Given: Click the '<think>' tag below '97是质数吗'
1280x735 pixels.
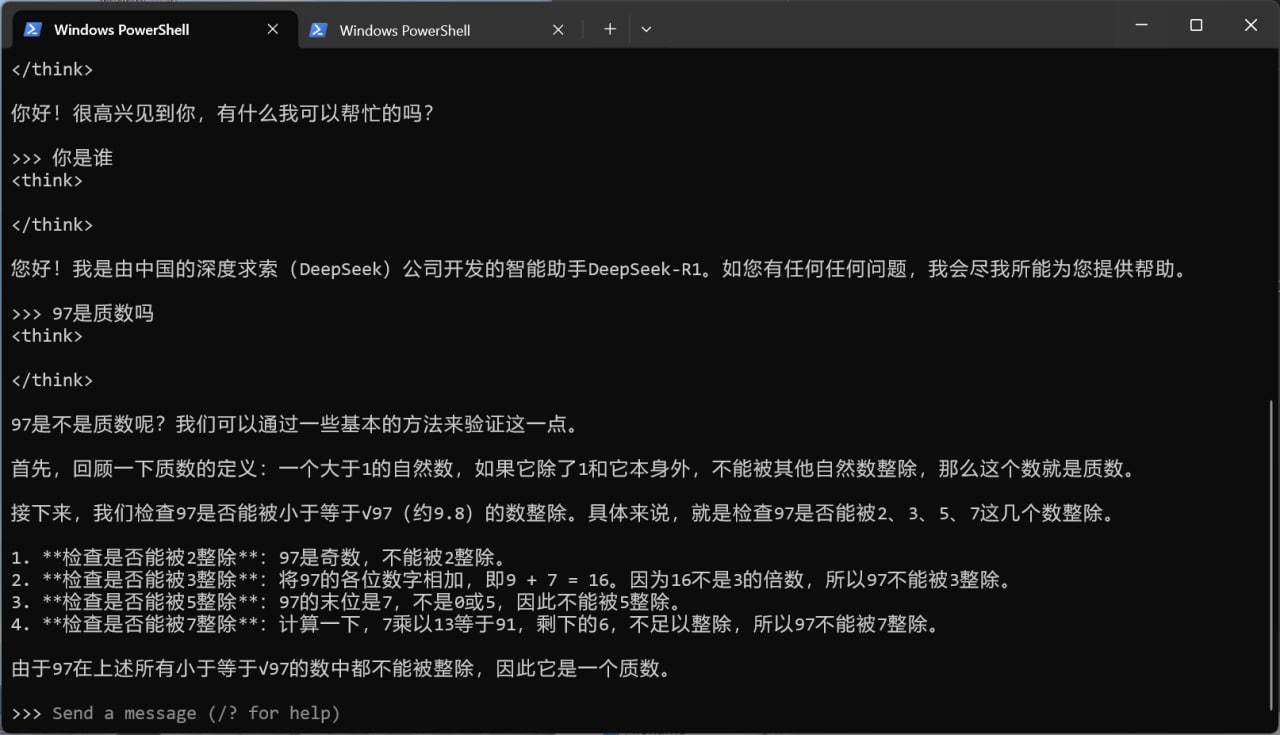Looking at the screenshot, I should click(x=47, y=336).
